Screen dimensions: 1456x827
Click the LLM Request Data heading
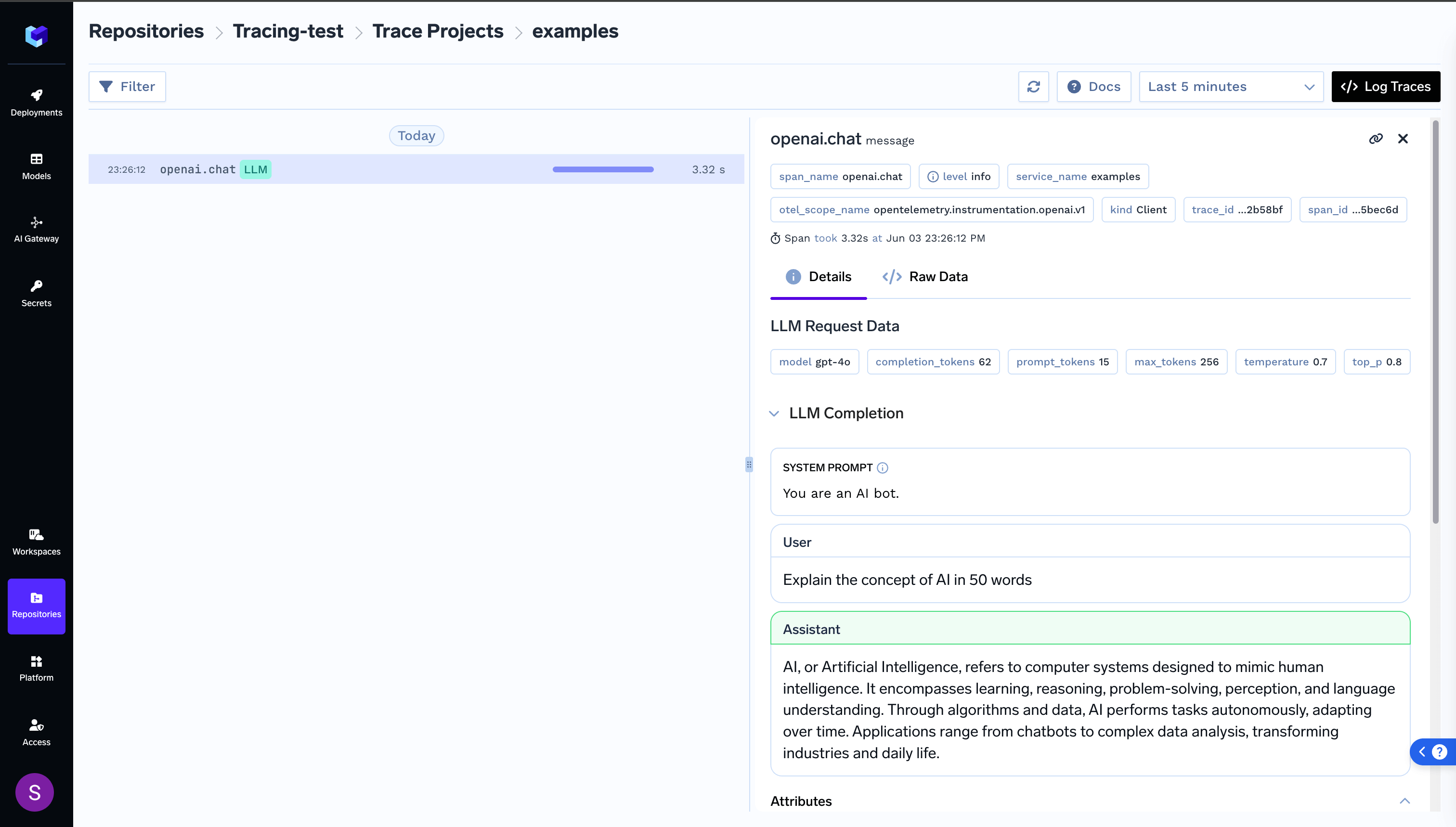click(834, 325)
